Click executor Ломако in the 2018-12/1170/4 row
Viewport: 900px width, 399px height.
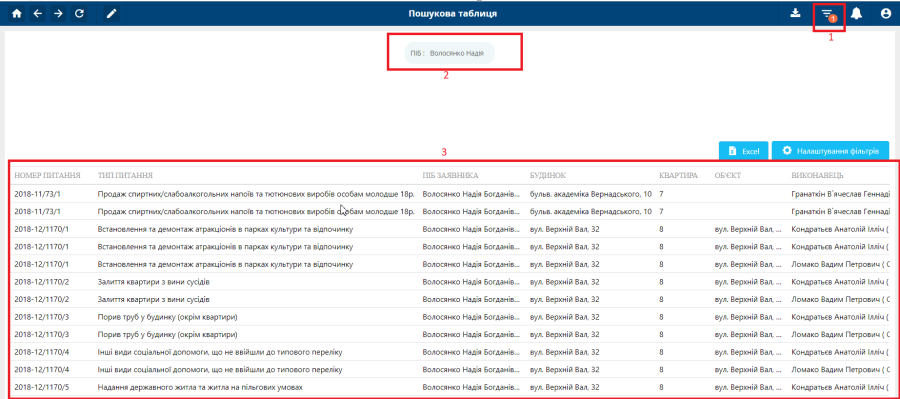[x=840, y=370]
